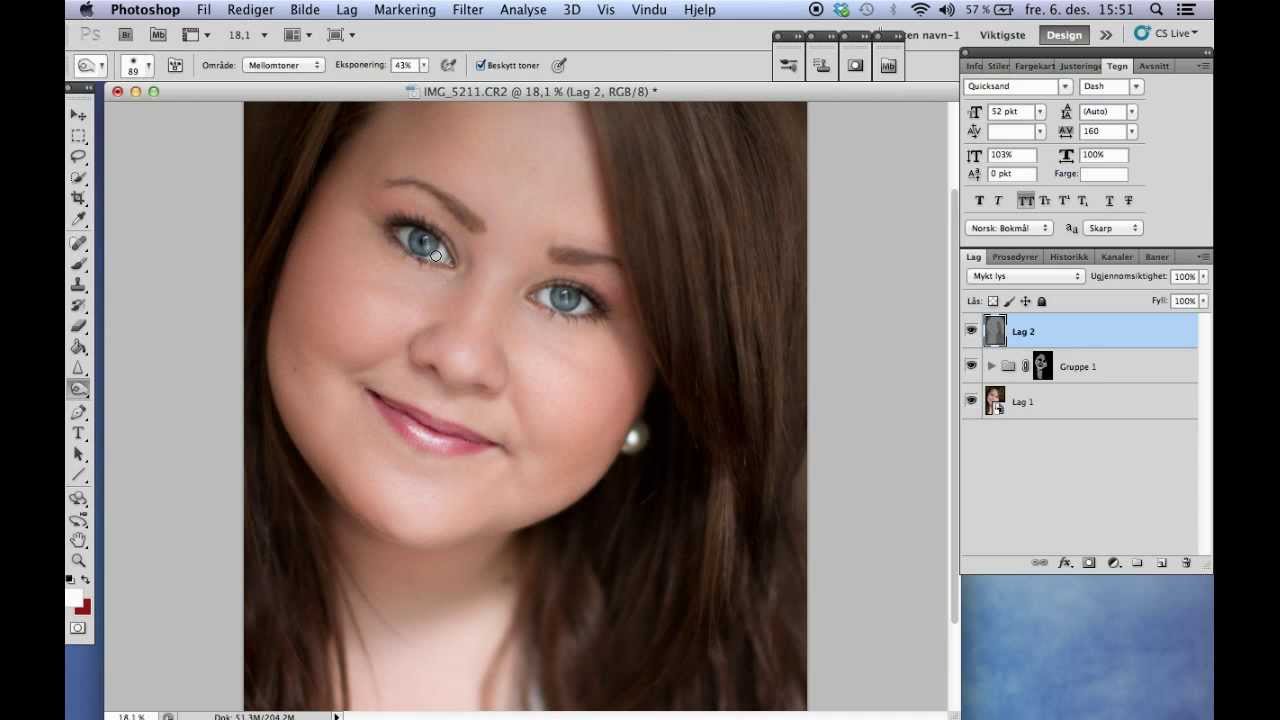Select the Clone Stamp tool
Viewport: 1280px width, 720px height.
[x=78, y=284]
